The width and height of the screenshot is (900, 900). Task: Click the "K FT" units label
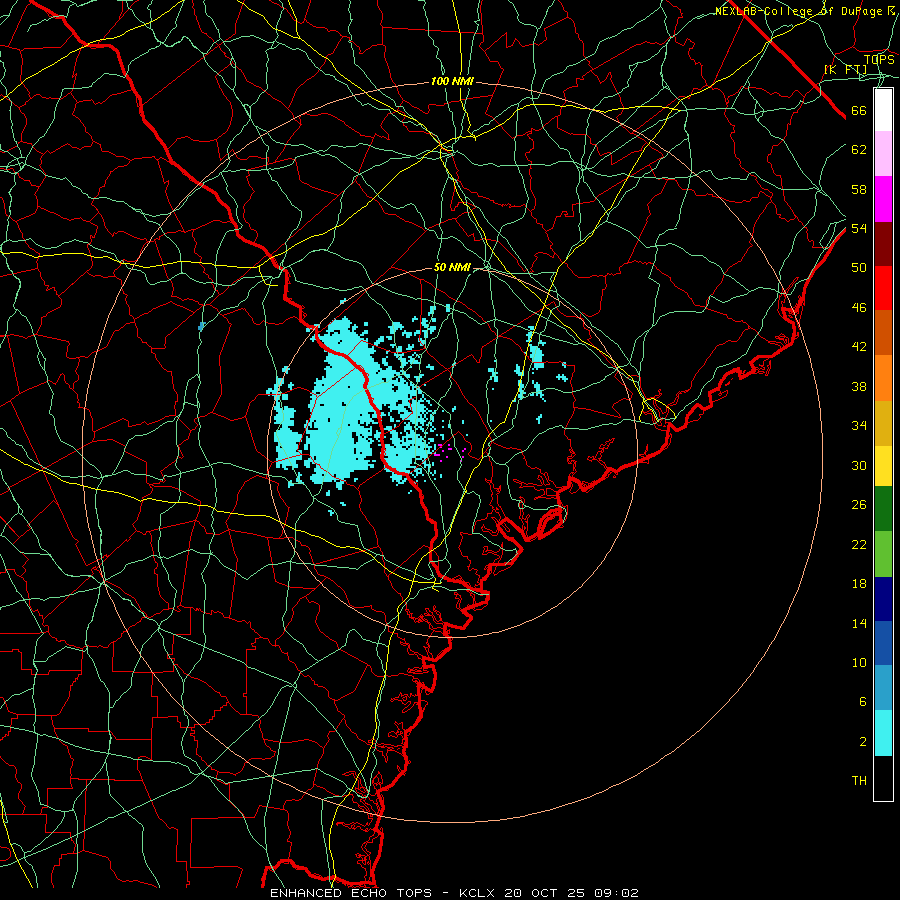(x=845, y=70)
